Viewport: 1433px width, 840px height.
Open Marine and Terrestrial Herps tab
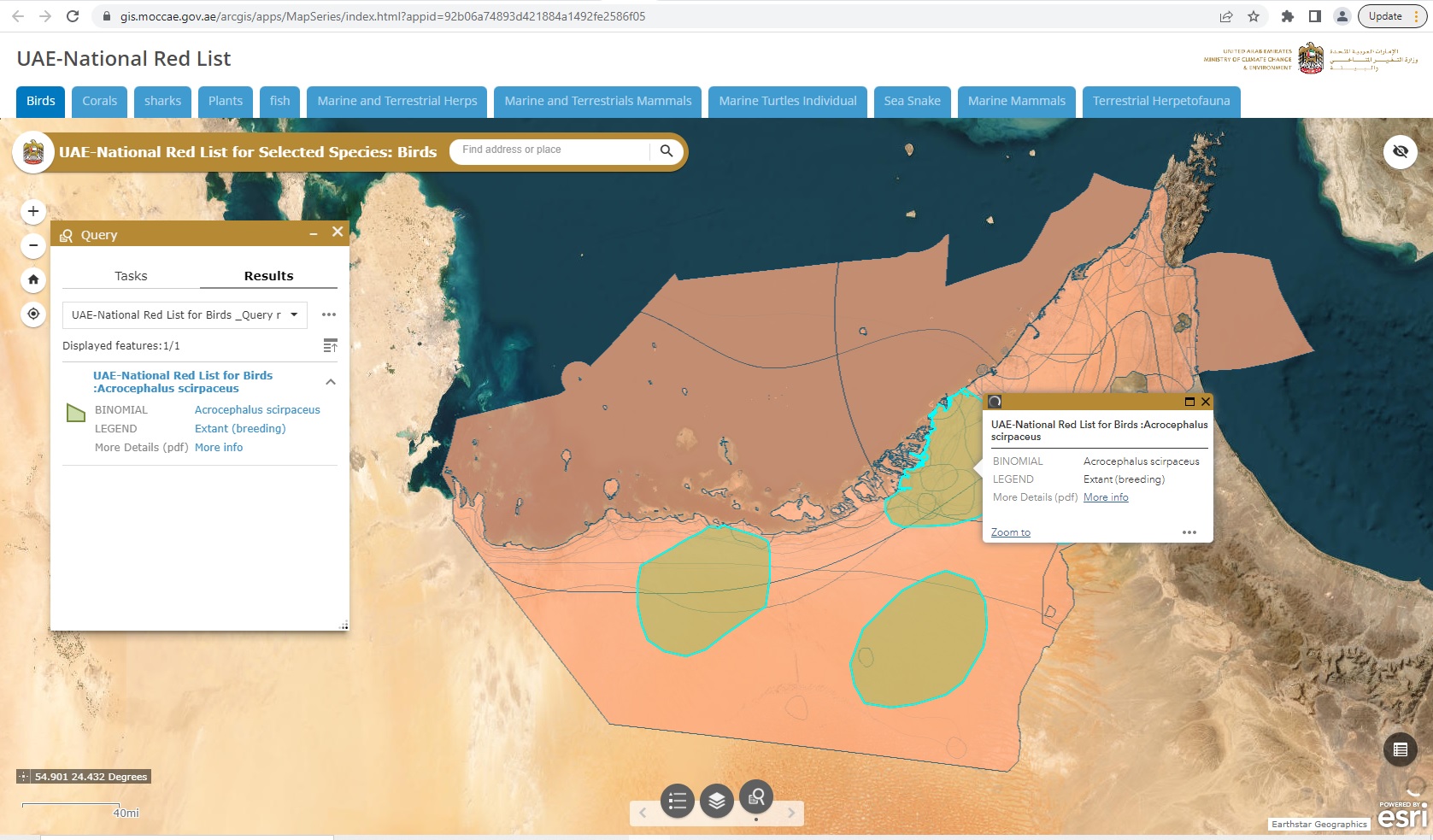(397, 101)
